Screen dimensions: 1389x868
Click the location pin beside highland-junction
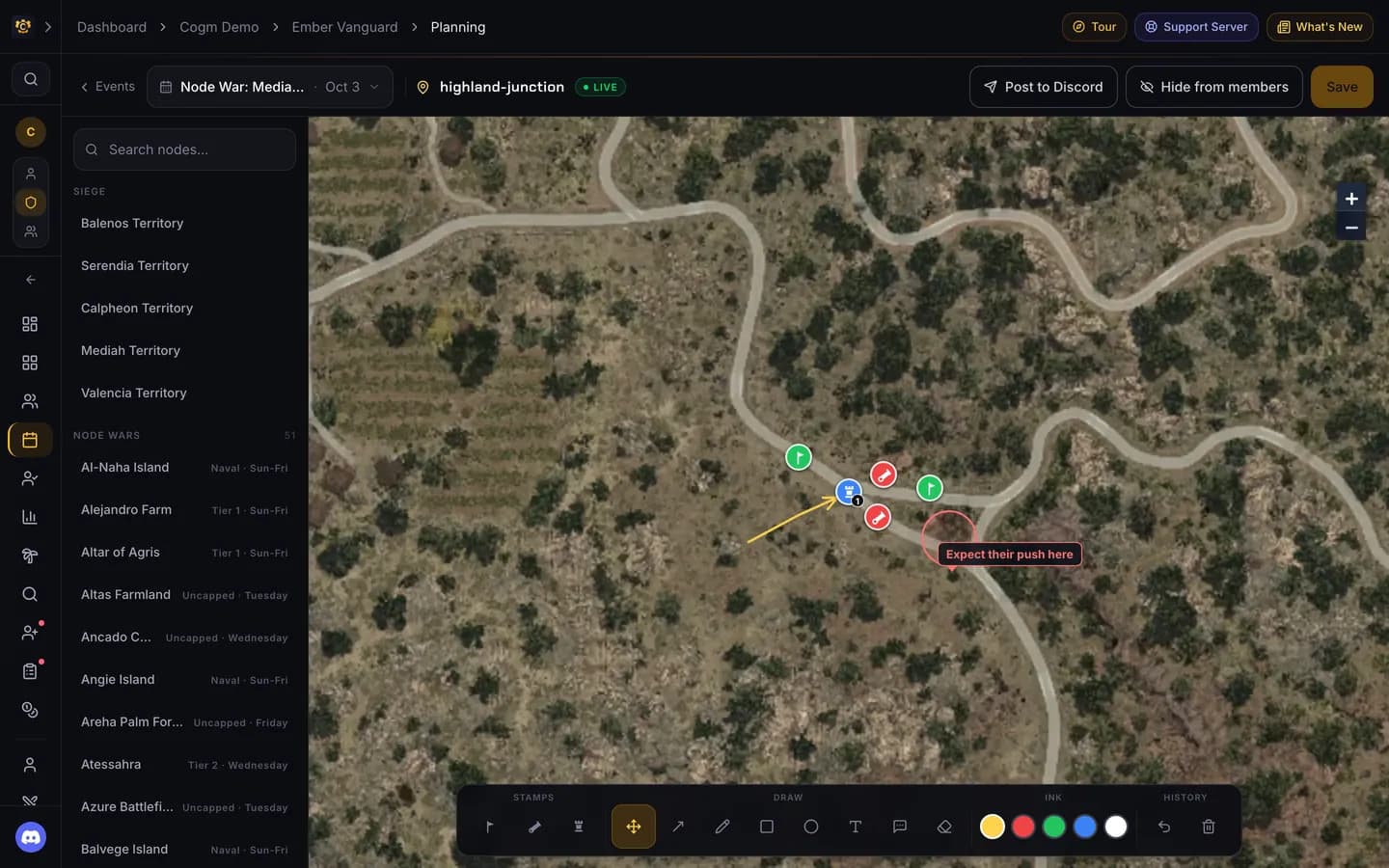pyautogui.click(x=422, y=87)
